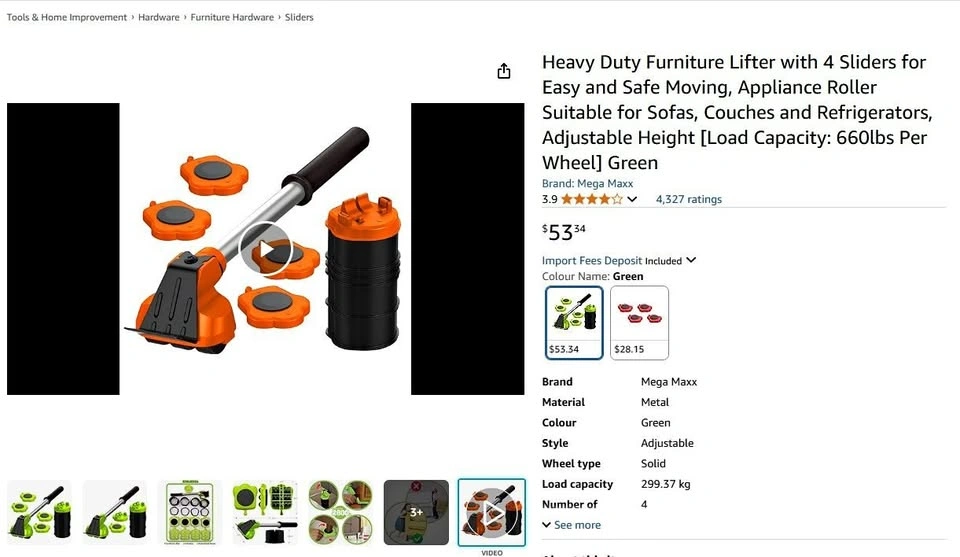Expand product details with See more
Screen dimensions: 960x557
click(571, 525)
